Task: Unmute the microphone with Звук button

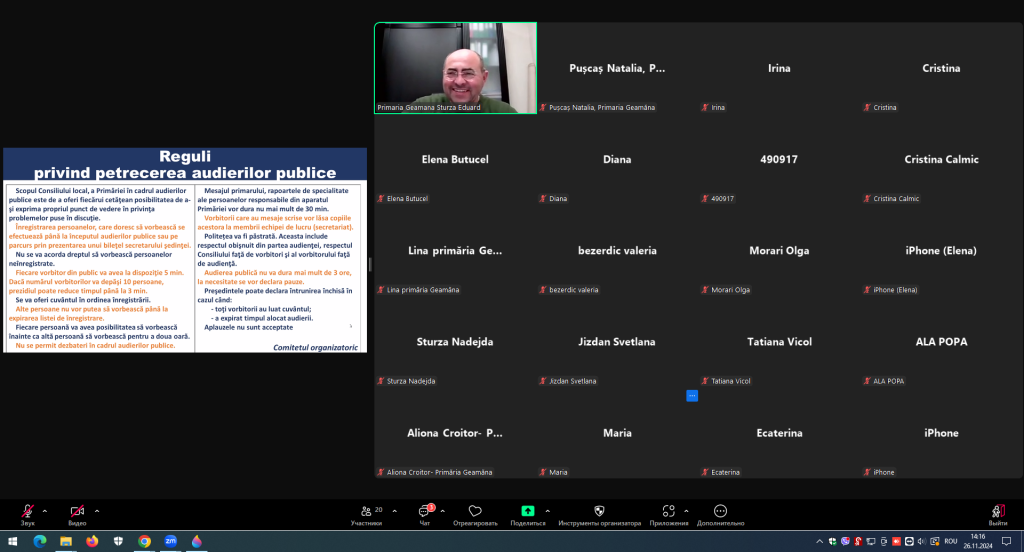Action: click(27, 514)
